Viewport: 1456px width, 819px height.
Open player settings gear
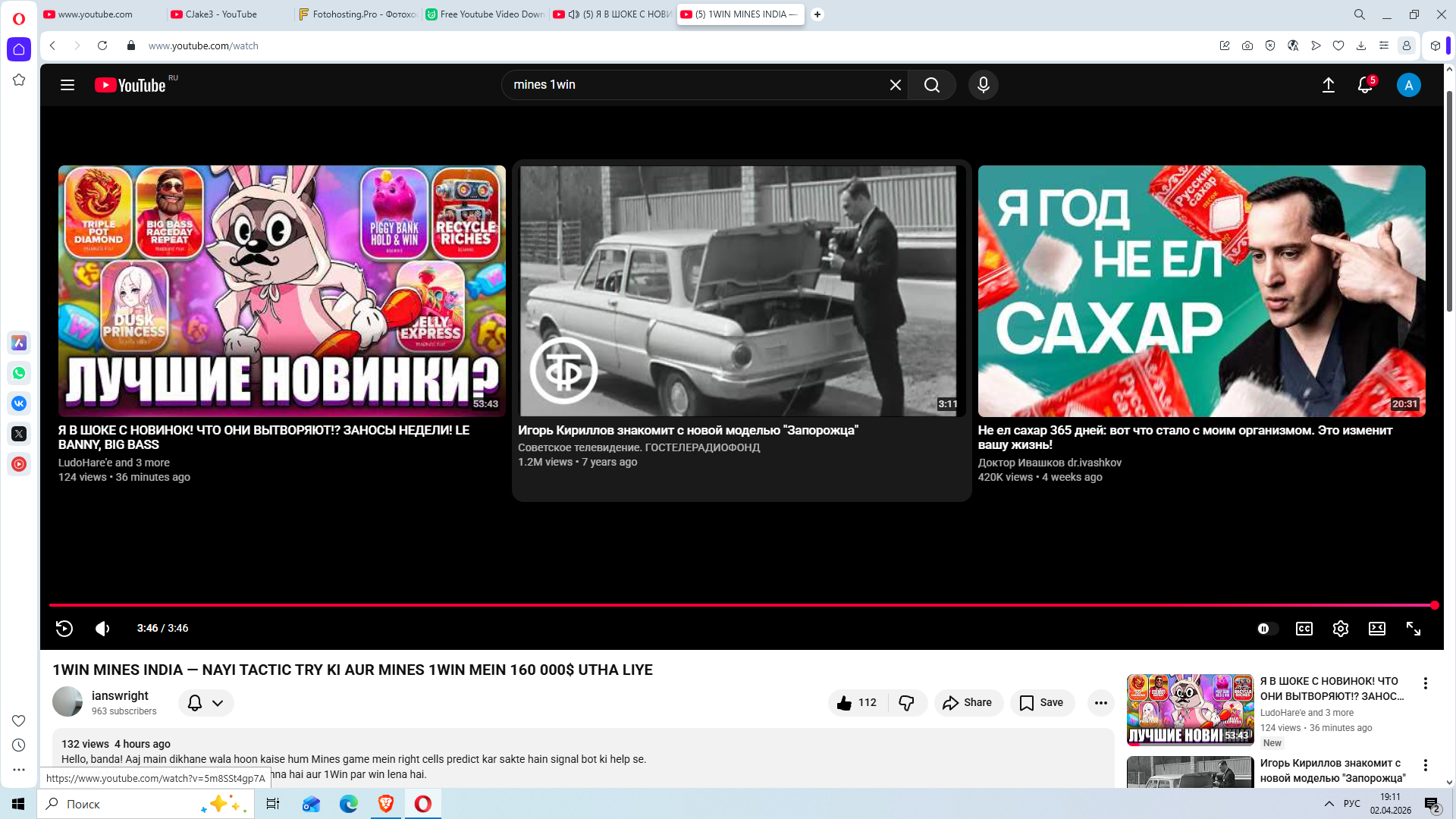1341,629
